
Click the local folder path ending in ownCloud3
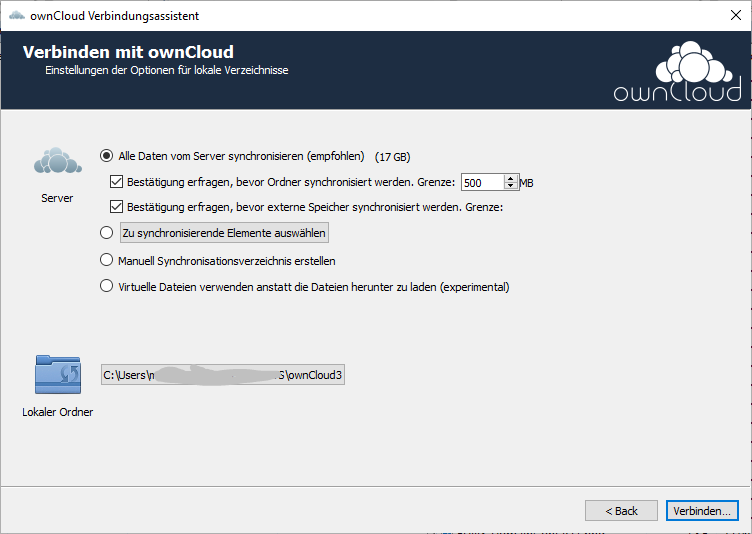pyautogui.click(x=222, y=376)
